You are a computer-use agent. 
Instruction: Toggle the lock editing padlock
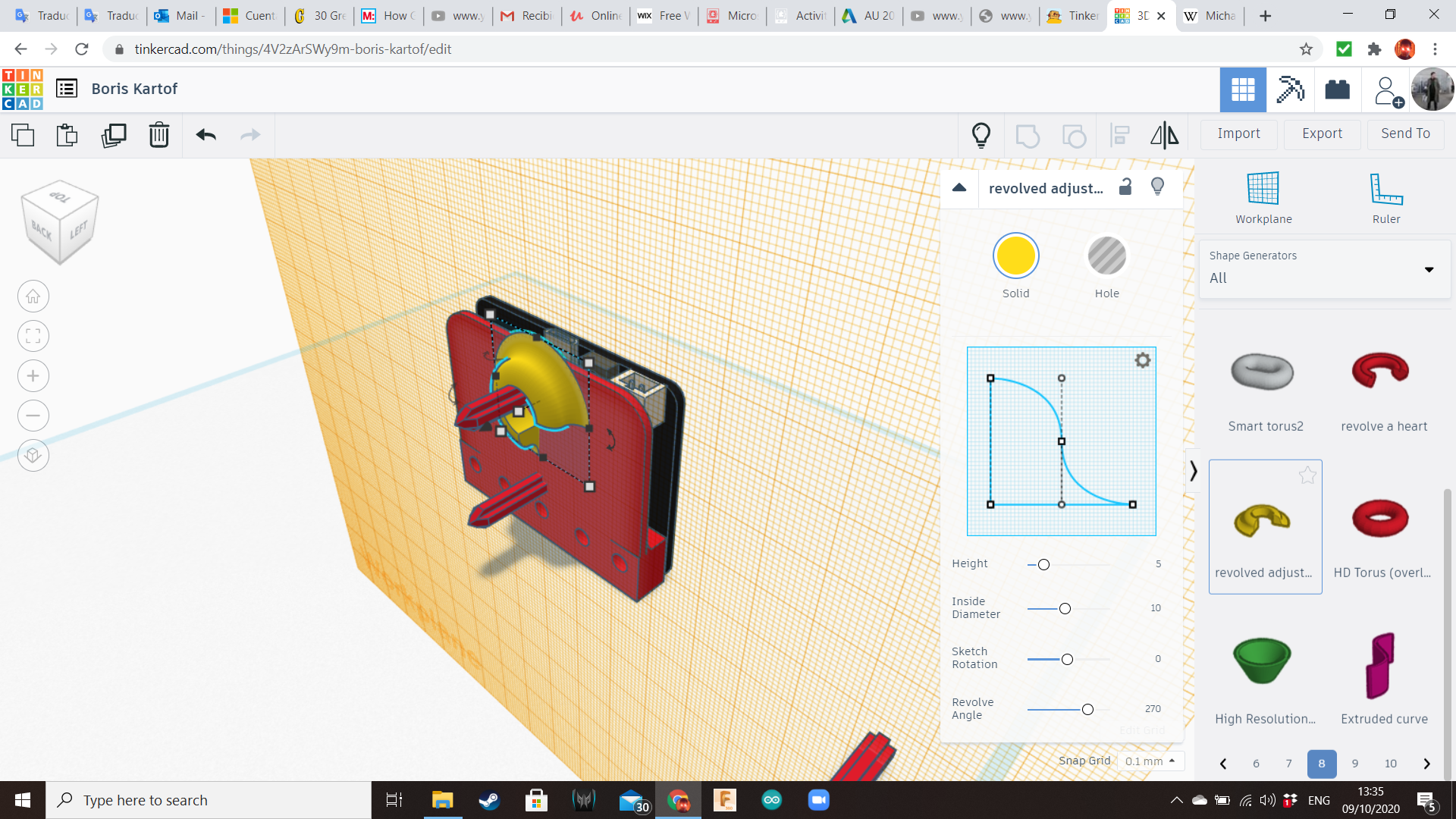click(1125, 187)
